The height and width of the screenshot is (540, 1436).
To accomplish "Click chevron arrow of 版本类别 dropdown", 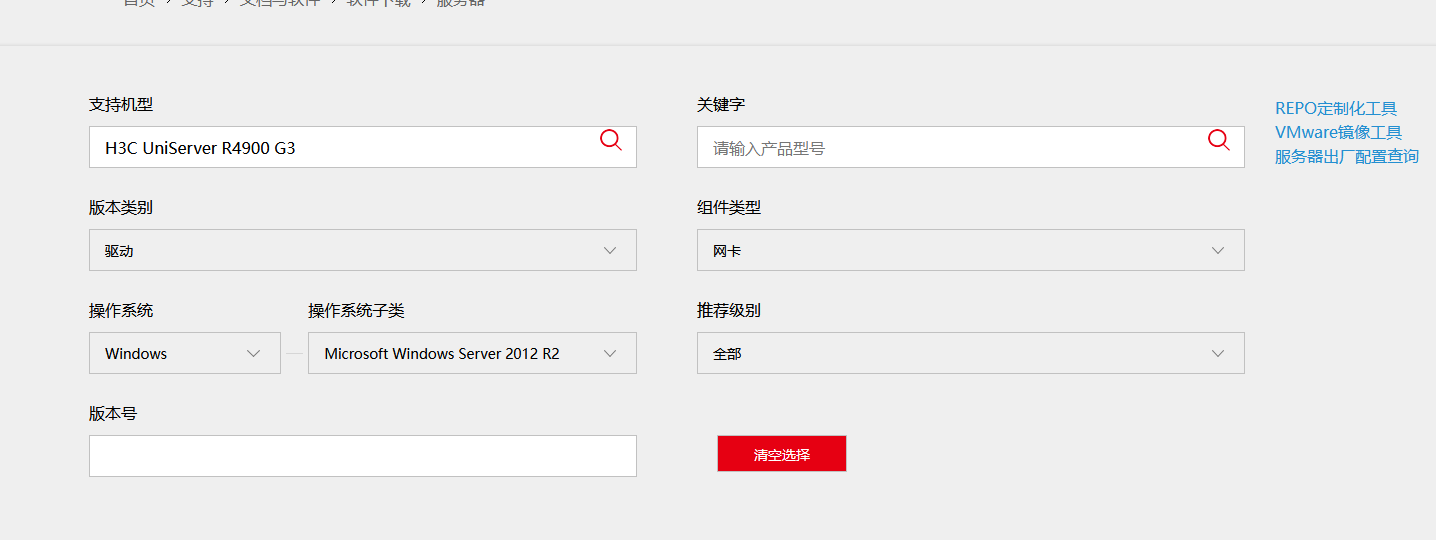I will 610,250.
